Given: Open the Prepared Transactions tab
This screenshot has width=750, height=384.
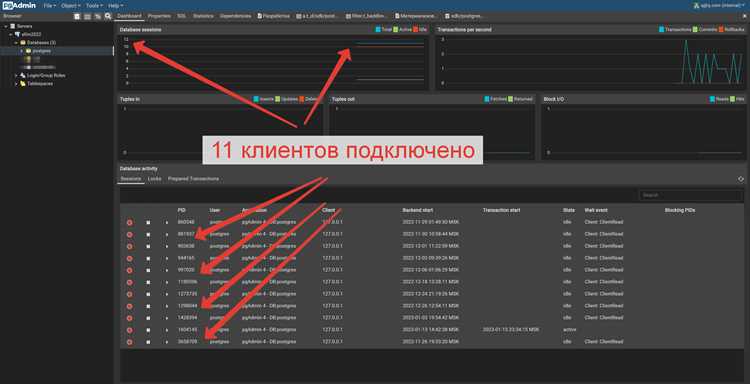Looking at the screenshot, I should pyautogui.click(x=193, y=178).
